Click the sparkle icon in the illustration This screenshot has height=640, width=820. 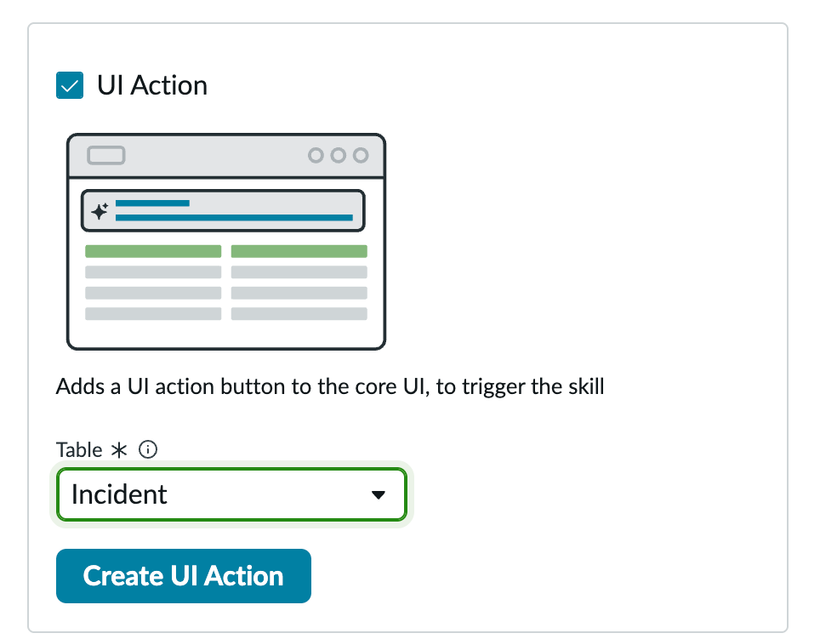point(99,211)
